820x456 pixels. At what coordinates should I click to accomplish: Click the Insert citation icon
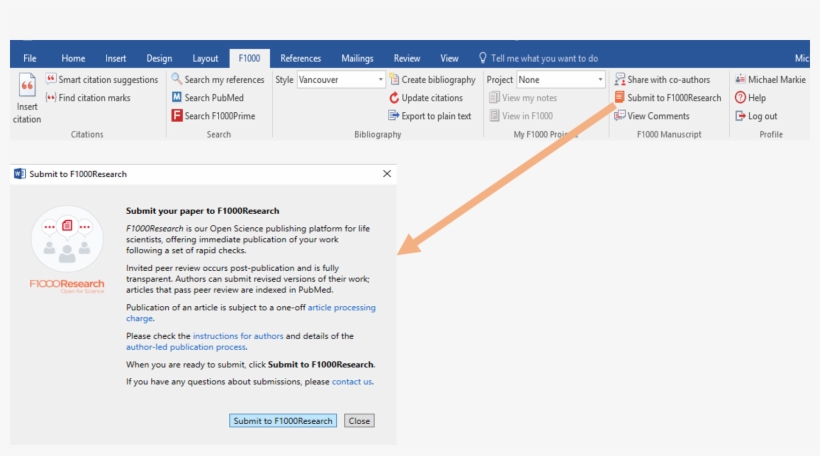(27, 85)
